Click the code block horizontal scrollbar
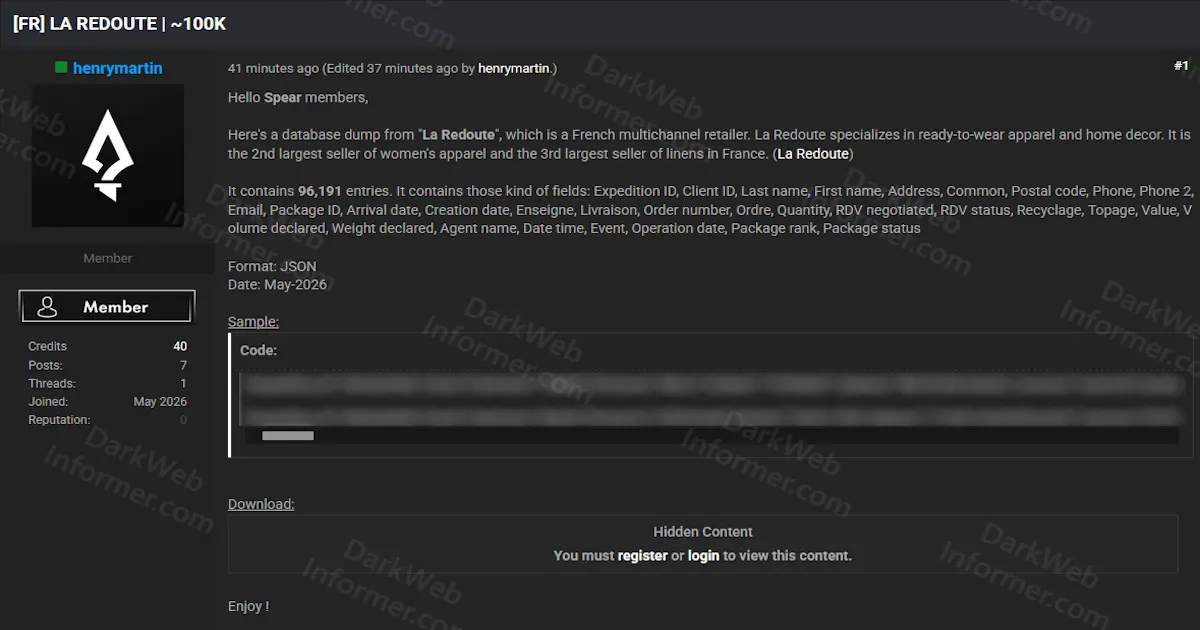1200x630 pixels. 288,436
